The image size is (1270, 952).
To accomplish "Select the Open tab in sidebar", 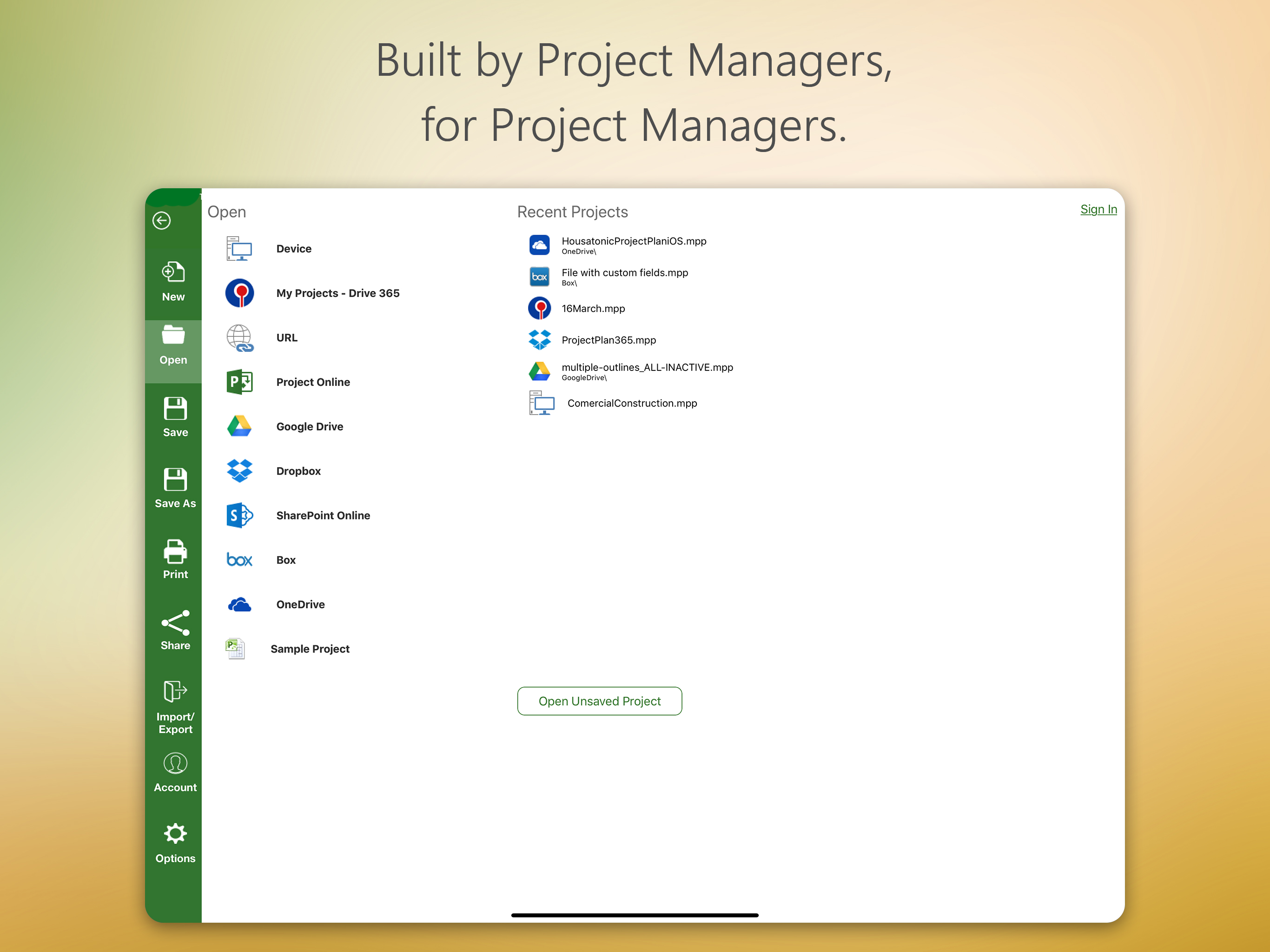I will tap(173, 345).
